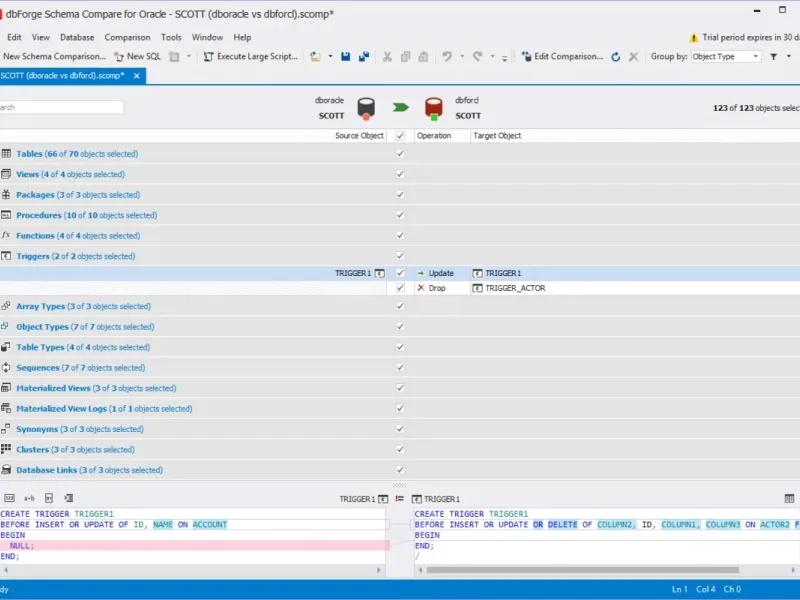Toggle the select-all header checkbox
Viewport: 800px width, 600px height.
pyautogui.click(x=400, y=136)
